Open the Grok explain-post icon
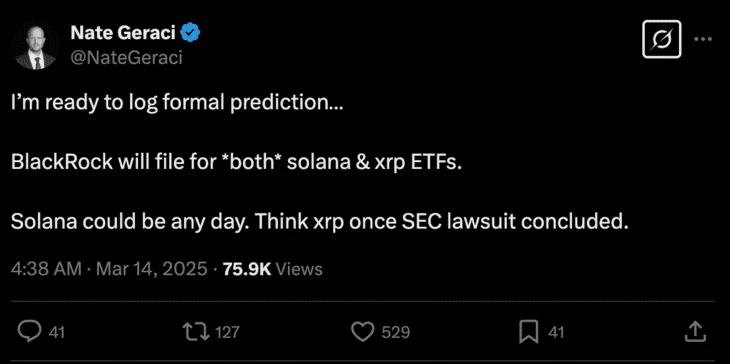Screen dimensions: 730x364 (662, 40)
